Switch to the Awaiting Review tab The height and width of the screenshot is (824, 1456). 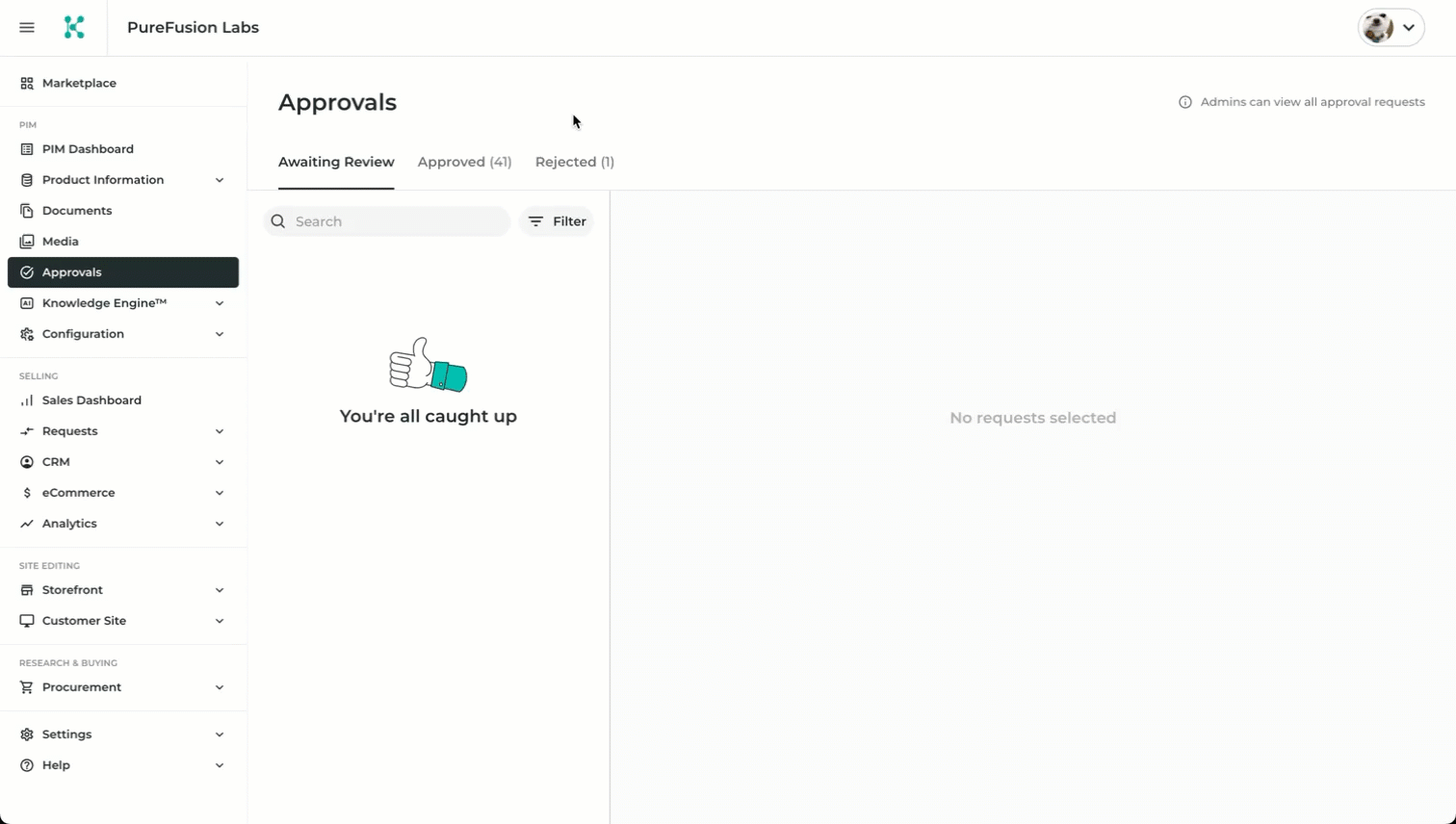pos(336,162)
